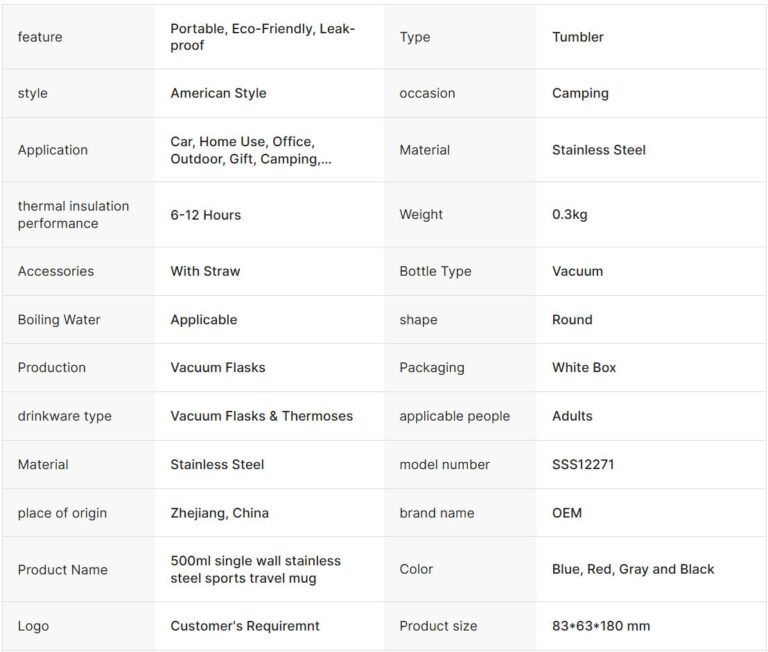The image size is (768, 652).
Task: Click the 'OEM' brand name value
Action: click(566, 513)
